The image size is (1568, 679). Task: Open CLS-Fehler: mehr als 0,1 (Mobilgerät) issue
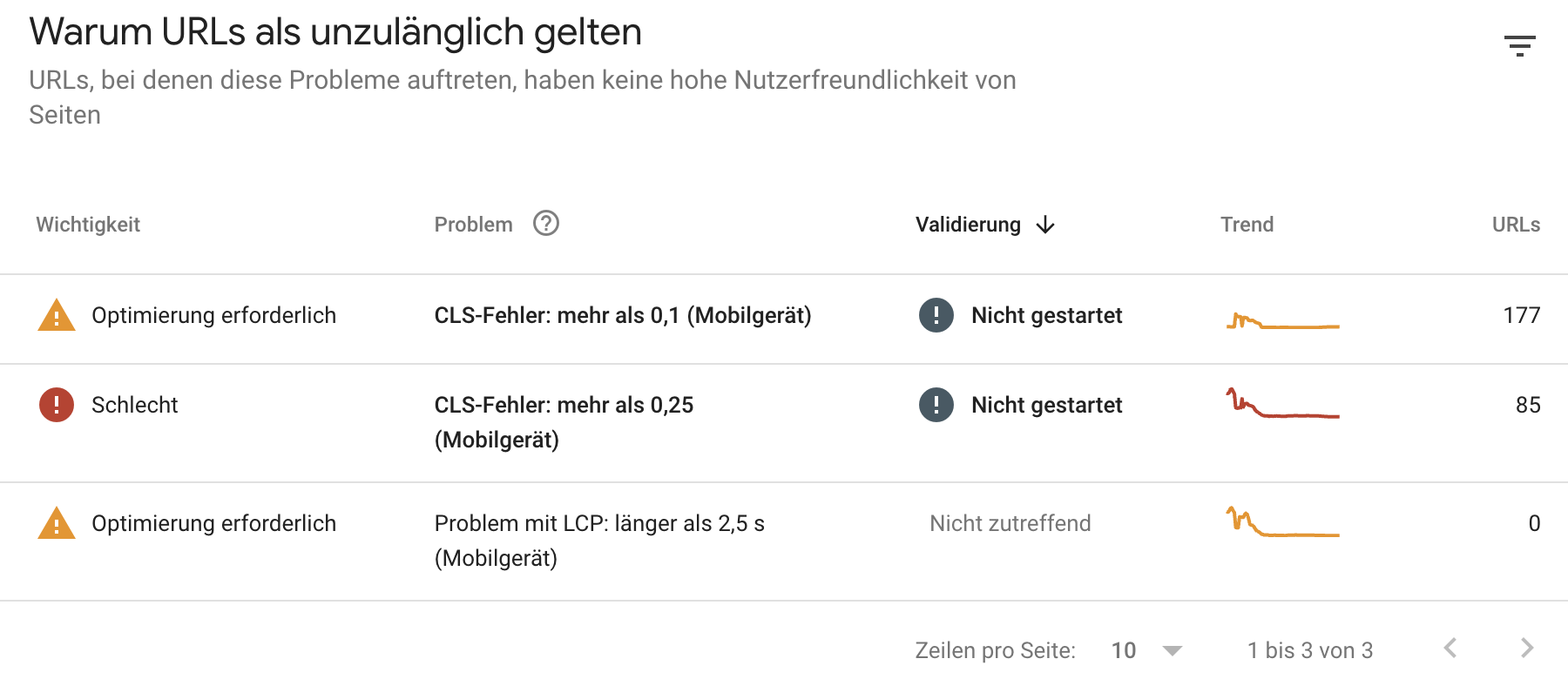tap(623, 315)
